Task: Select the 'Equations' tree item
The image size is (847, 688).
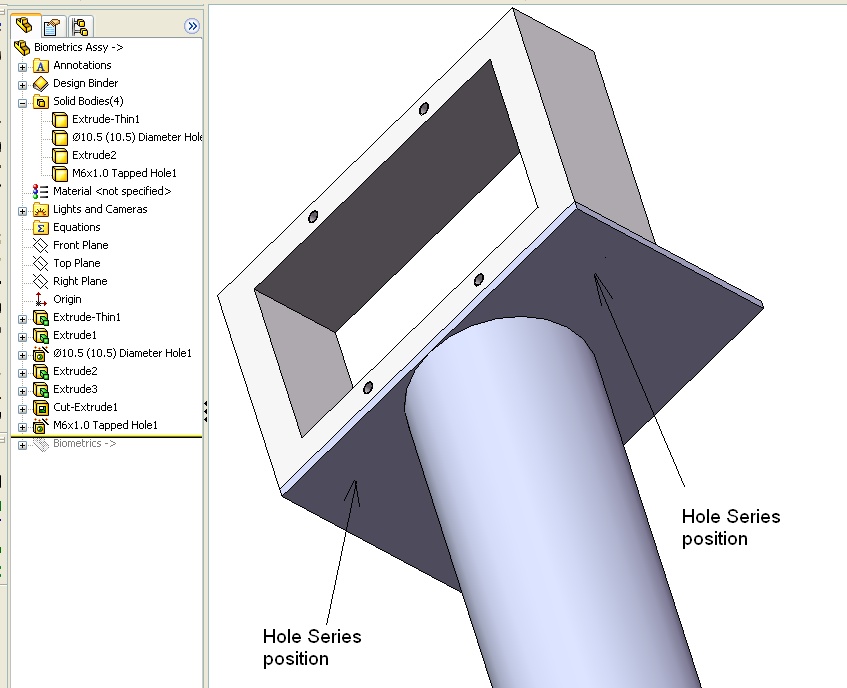Action: [x=76, y=227]
